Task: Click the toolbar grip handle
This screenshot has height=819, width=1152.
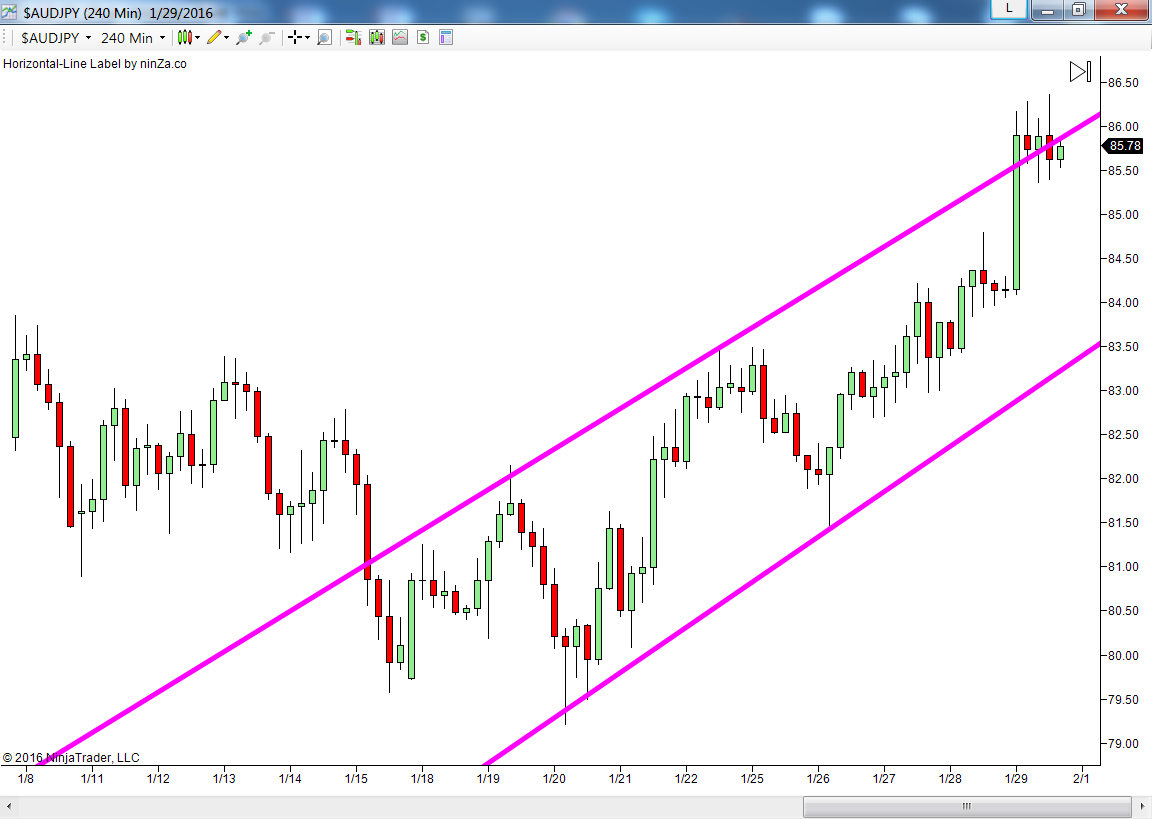Action: tap(4, 37)
